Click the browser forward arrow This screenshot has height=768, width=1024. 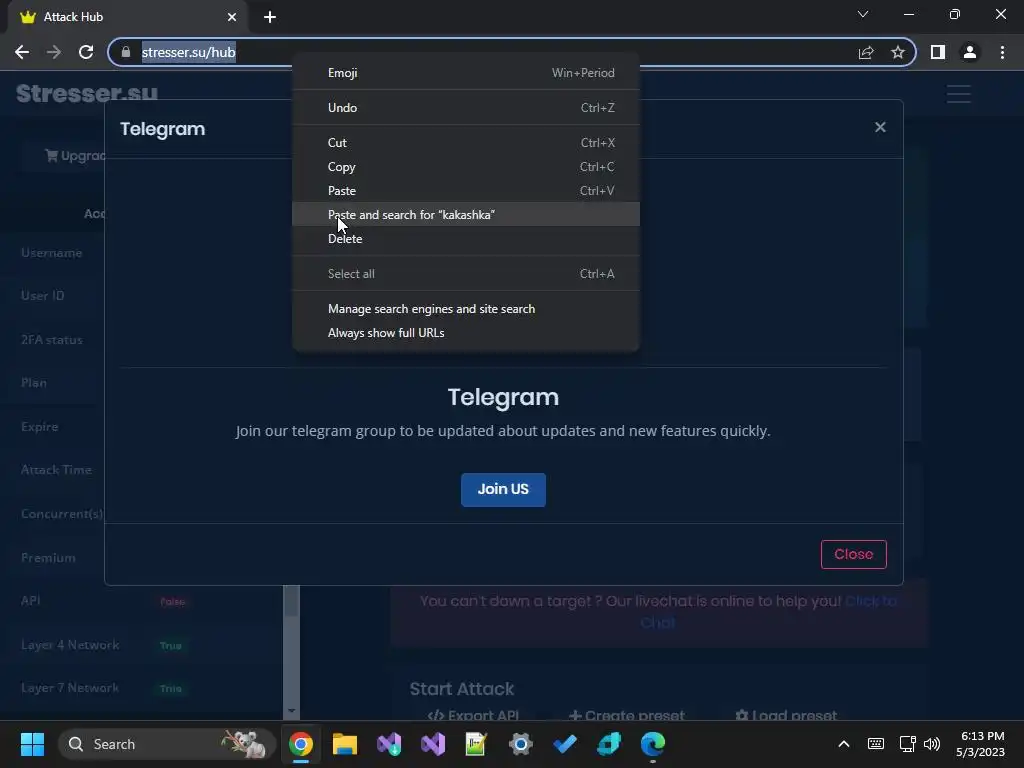click(54, 52)
